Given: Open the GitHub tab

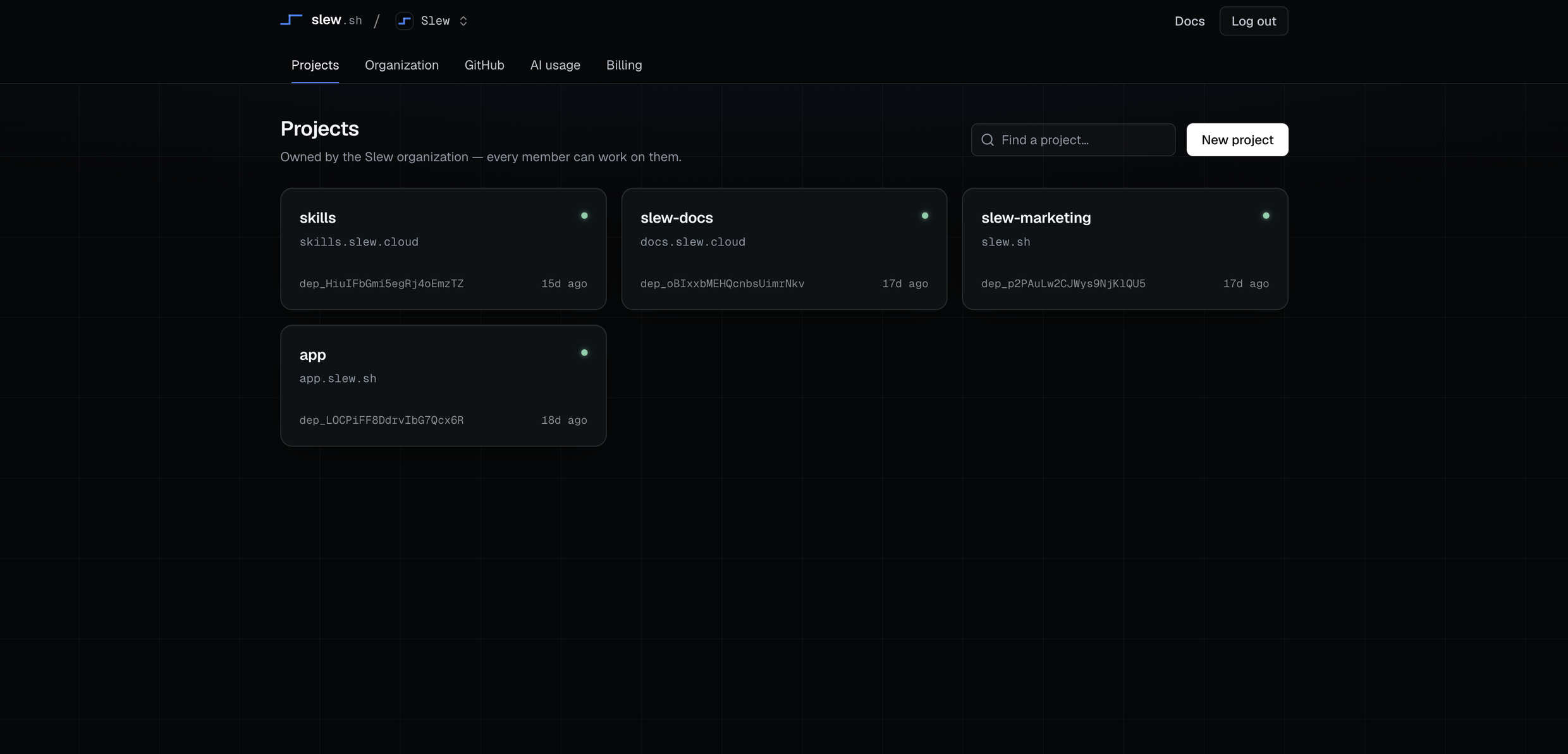Looking at the screenshot, I should pos(484,65).
